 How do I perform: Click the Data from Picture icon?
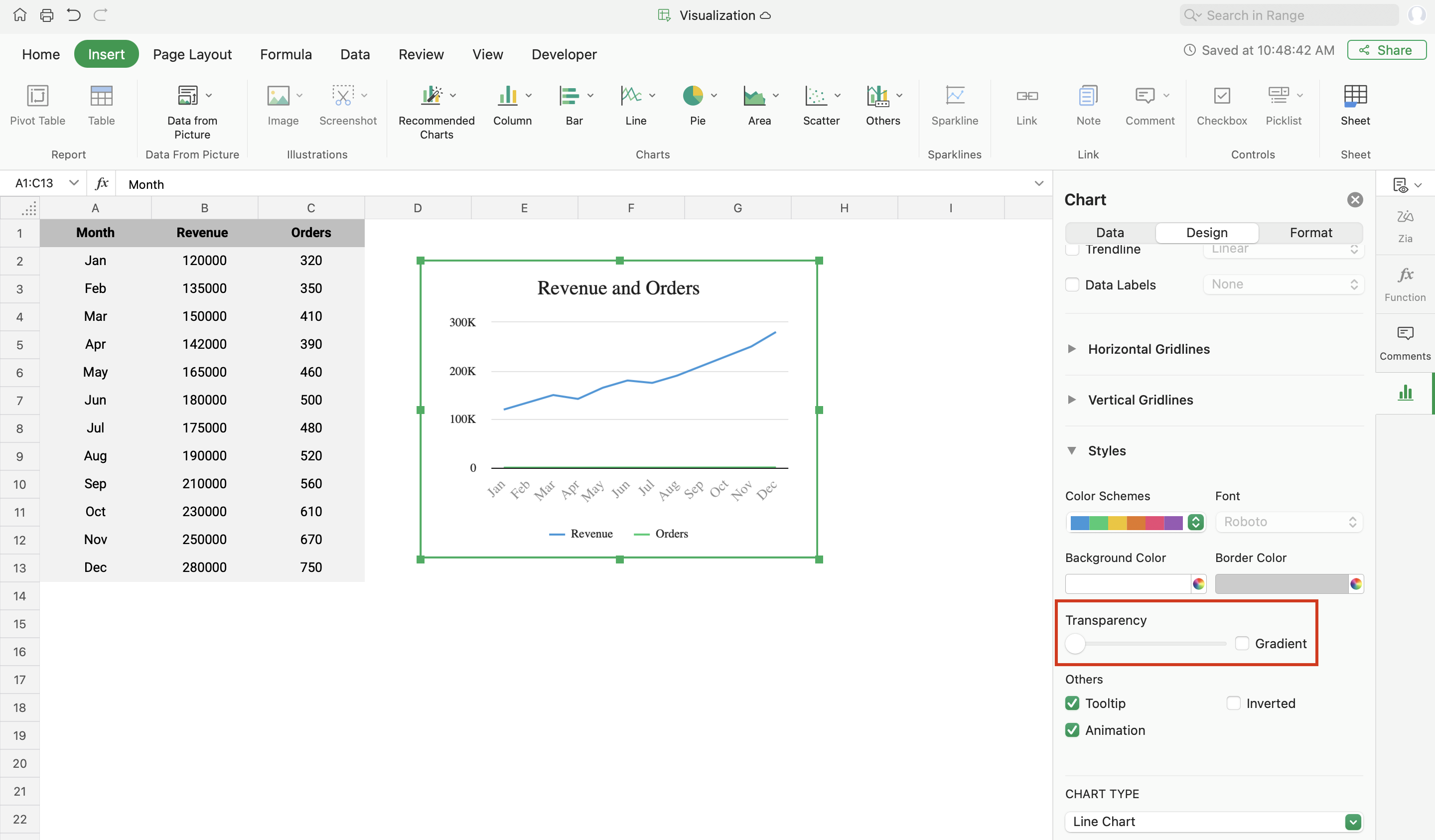[187, 96]
